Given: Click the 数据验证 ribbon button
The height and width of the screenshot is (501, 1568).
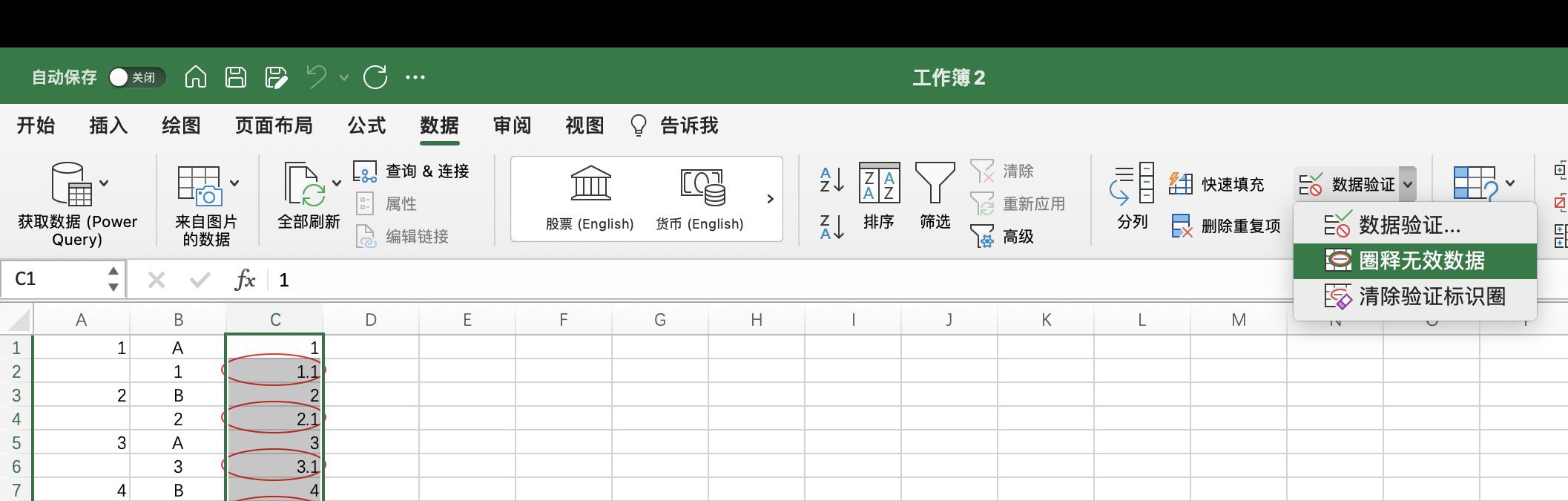Looking at the screenshot, I should pos(1347,184).
